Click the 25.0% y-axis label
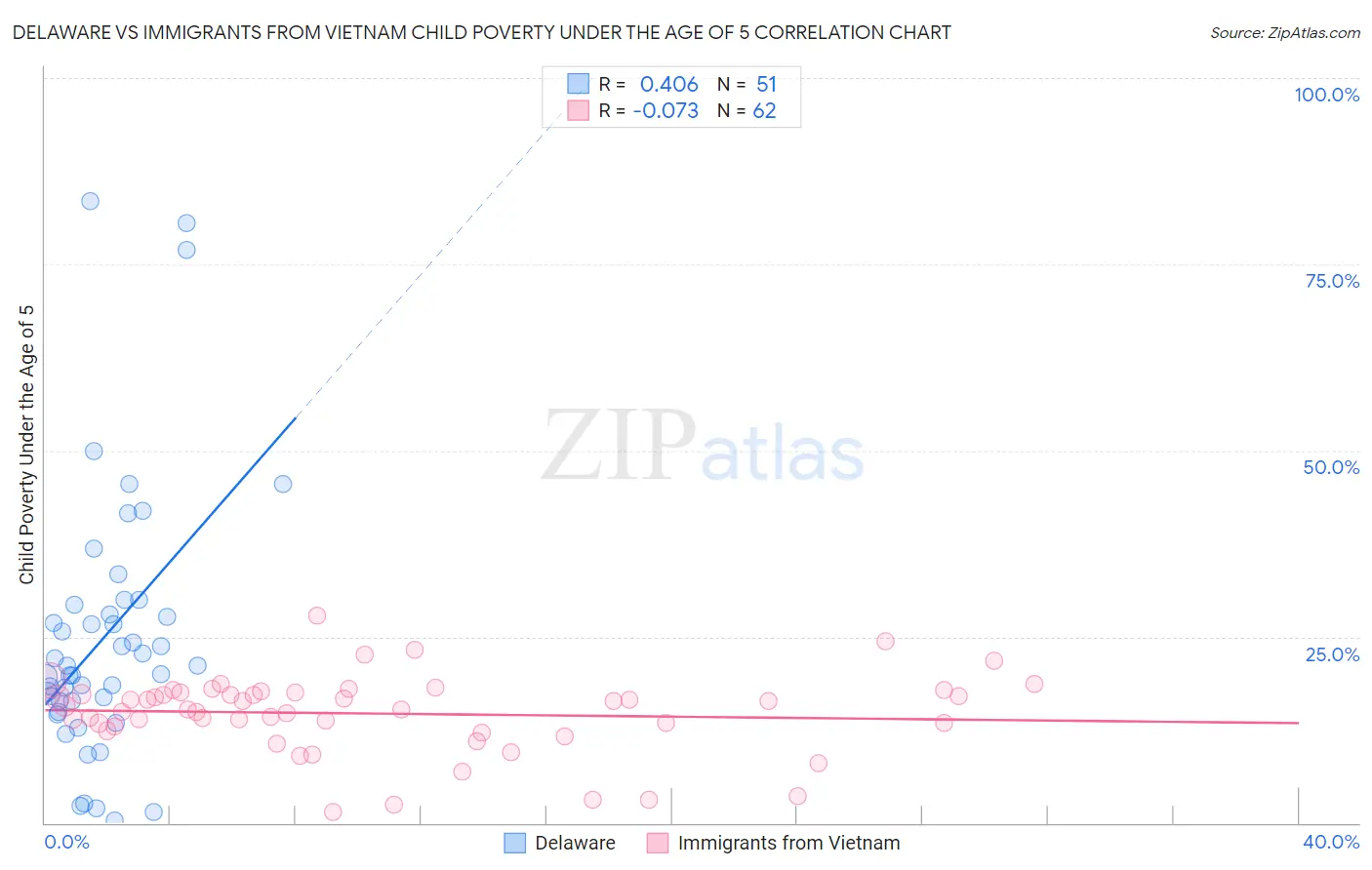This screenshot has width=1372, height=870. pyautogui.click(x=1332, y=654)
